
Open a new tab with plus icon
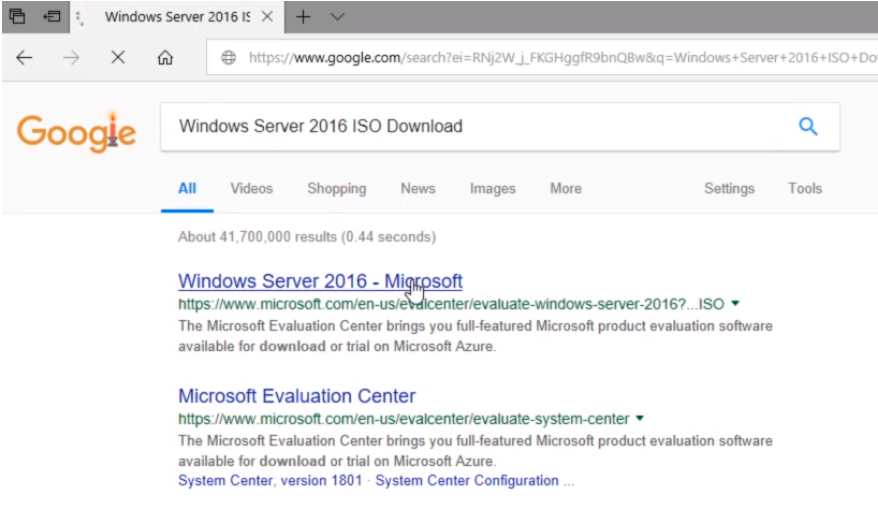[303, 17]
